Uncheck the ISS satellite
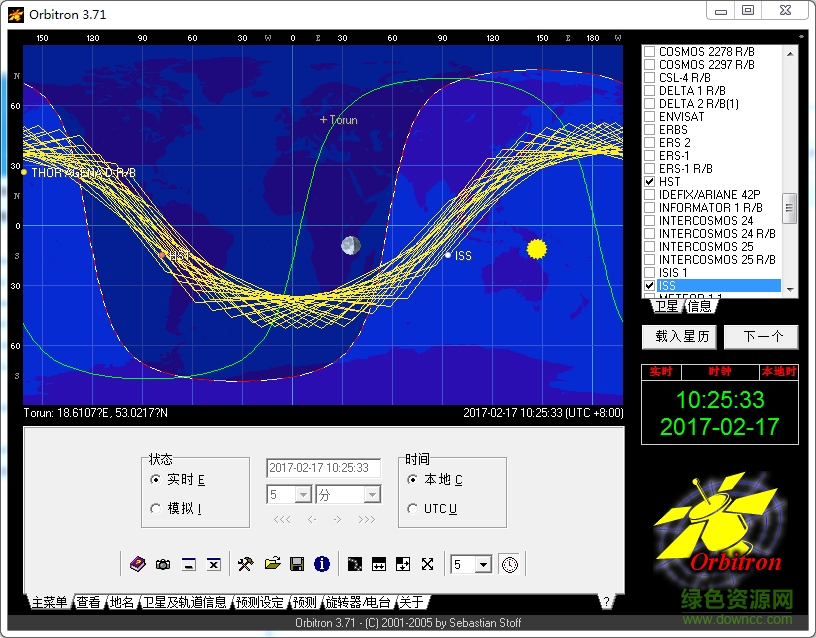Viewport: 816px width, 638px height. 651,285
